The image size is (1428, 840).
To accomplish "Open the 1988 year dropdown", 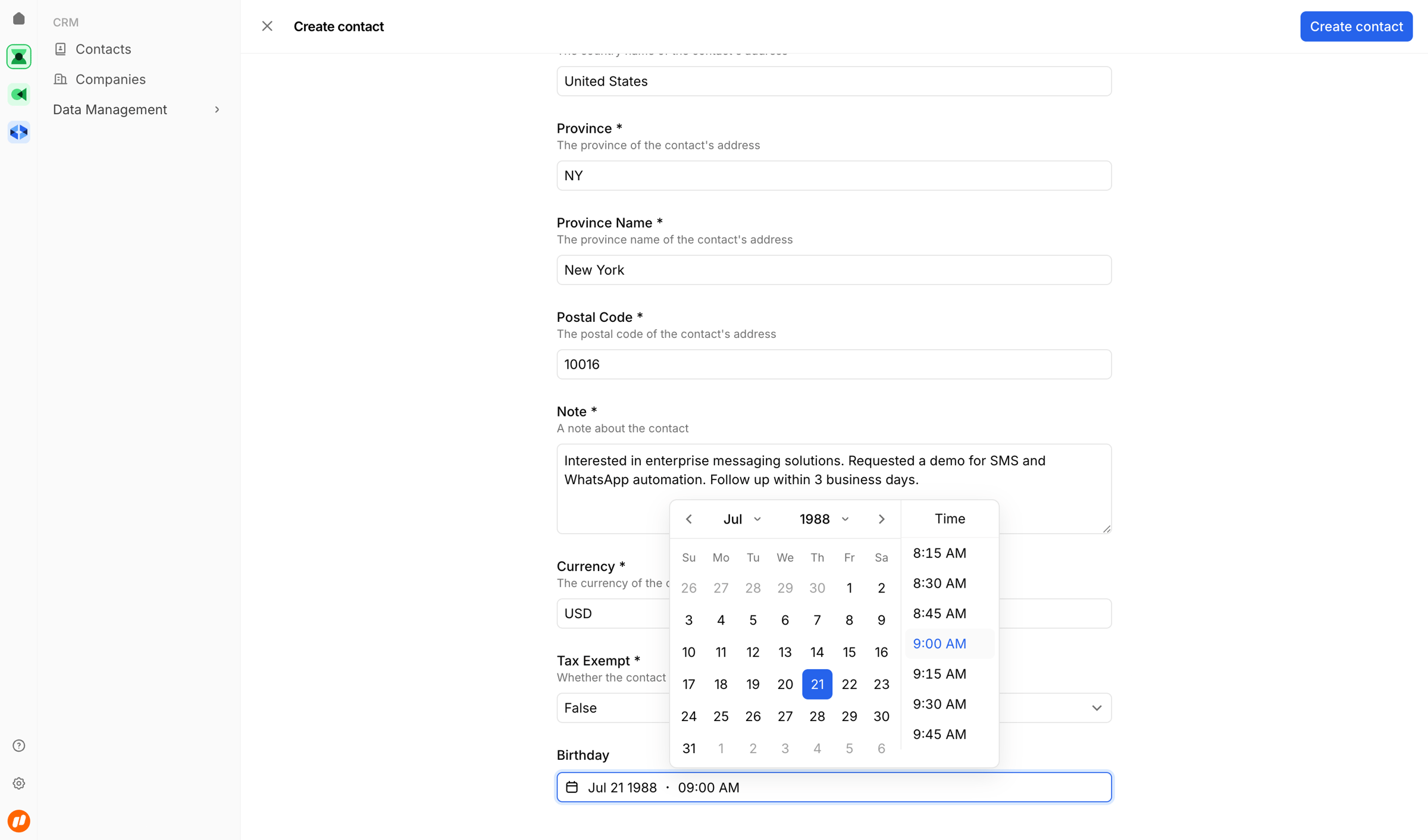I will coord(824,519).
